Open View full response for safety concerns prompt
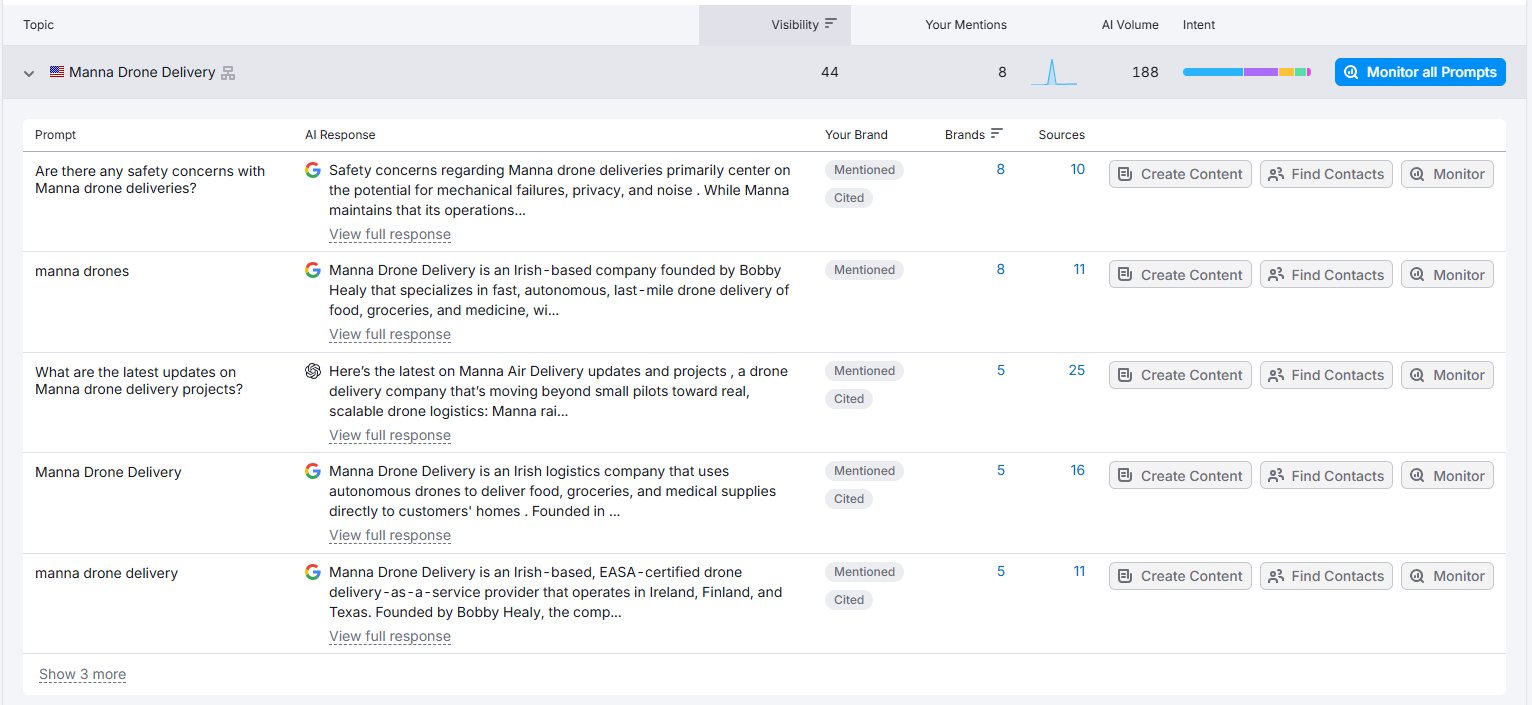The image size is (1532, 705). tap(390, 234)
